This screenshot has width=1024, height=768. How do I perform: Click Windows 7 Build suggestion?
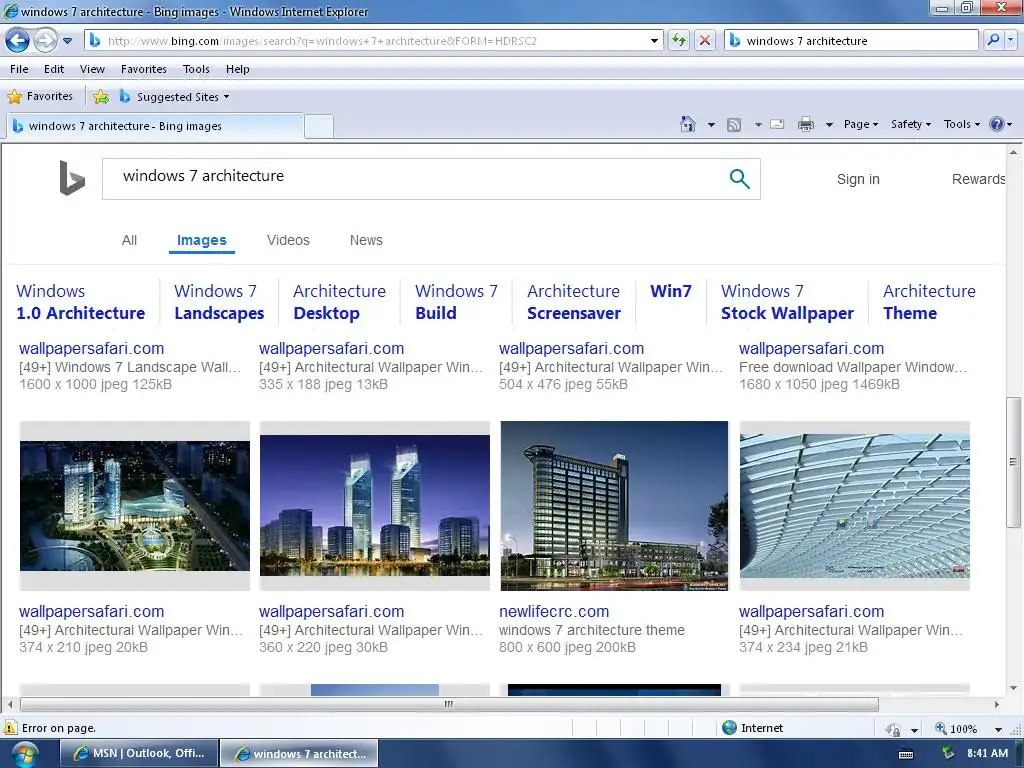click(456, 302)
